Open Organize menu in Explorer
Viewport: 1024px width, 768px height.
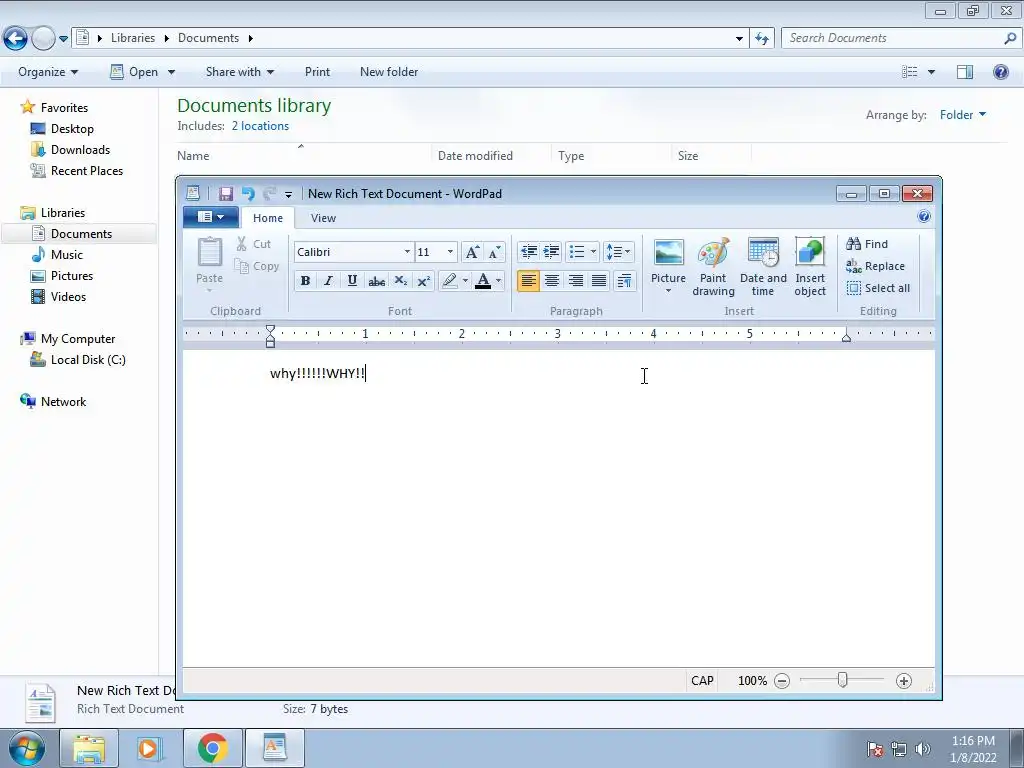click(x=48, y=72)
